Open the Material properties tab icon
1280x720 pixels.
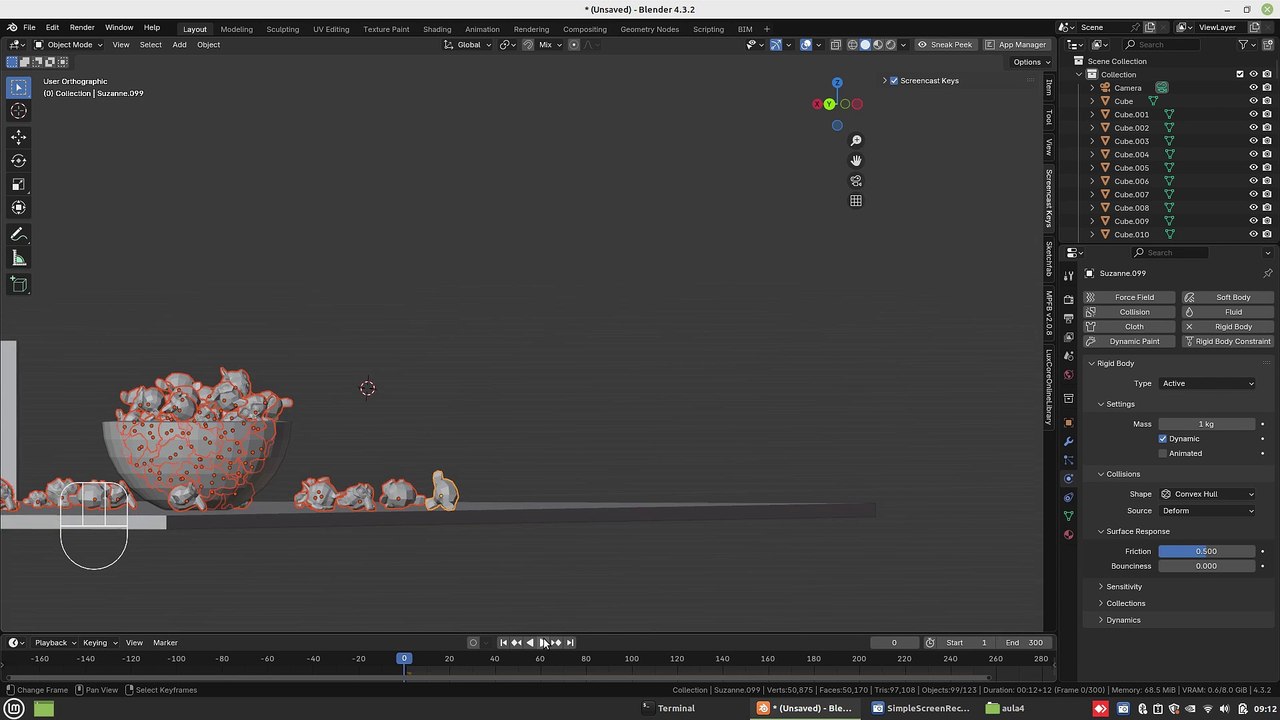pyautogui.click(x=1068, y=535)
